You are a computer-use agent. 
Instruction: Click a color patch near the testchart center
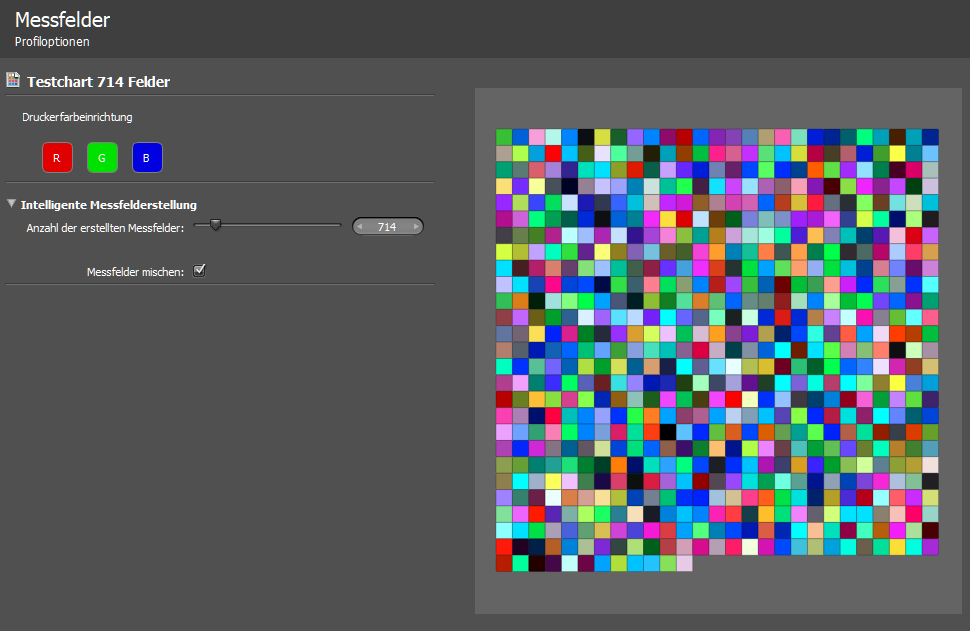pos(715,350)
